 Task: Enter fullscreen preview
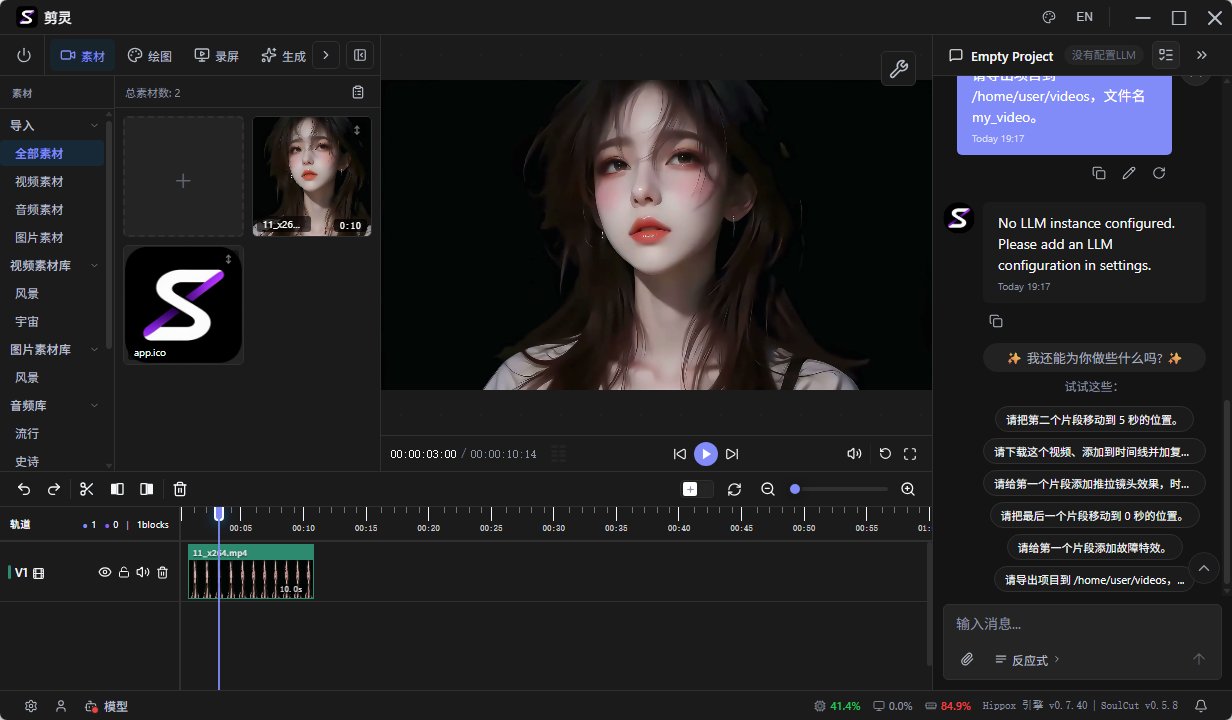coord(910,454)
